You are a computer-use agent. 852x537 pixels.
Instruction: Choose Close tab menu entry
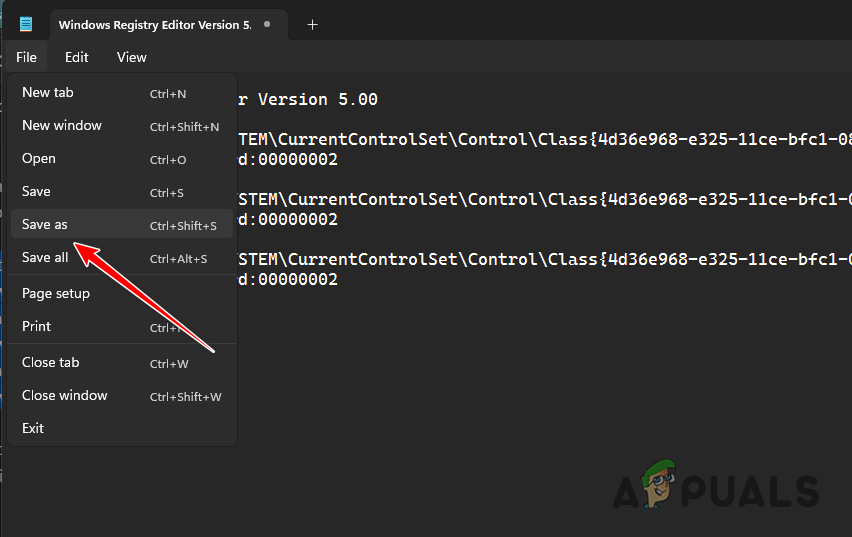point(122,363)
